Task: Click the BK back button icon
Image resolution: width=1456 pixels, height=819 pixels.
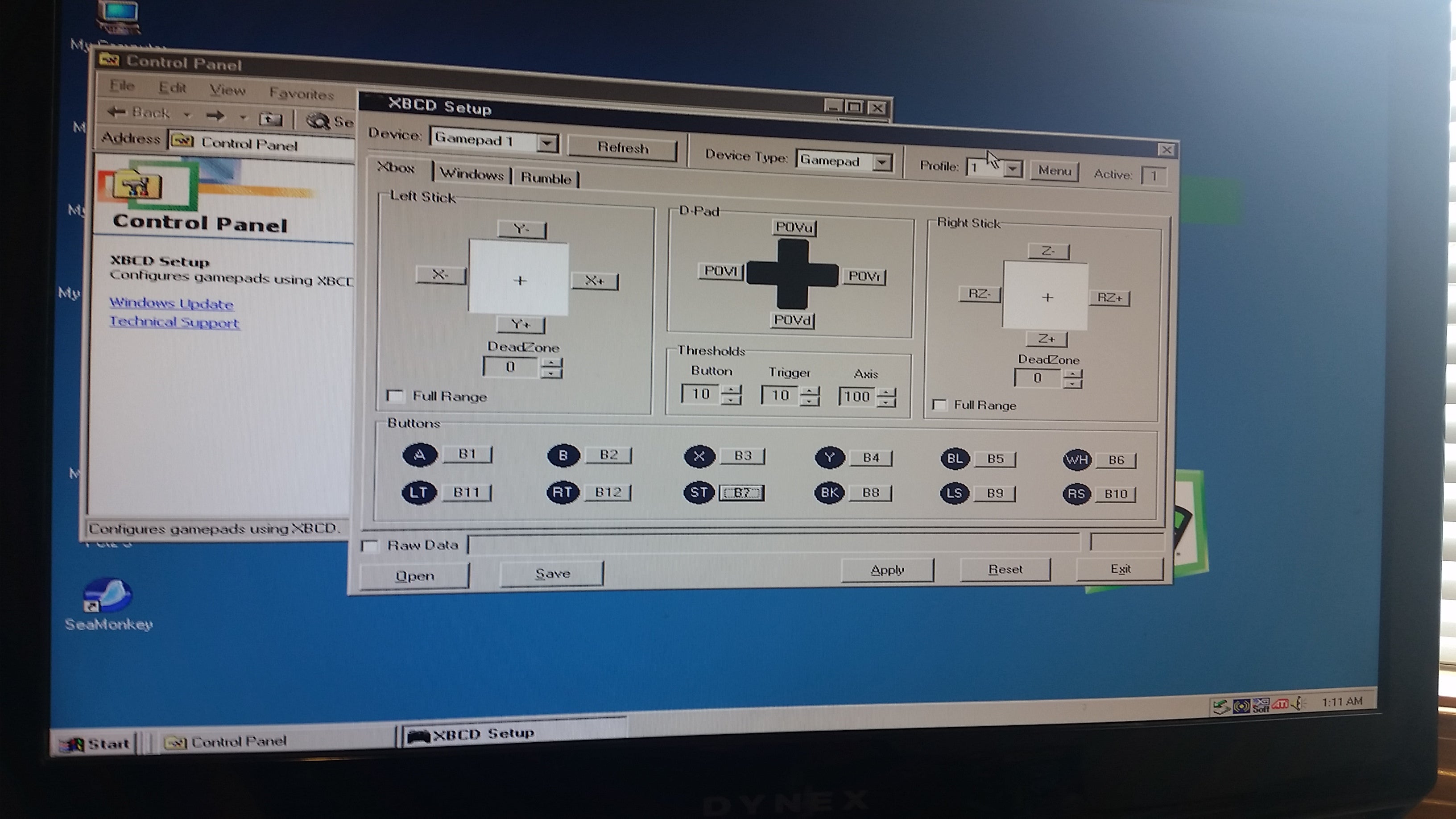Action: pyautogui.click(x=829, y=493)
